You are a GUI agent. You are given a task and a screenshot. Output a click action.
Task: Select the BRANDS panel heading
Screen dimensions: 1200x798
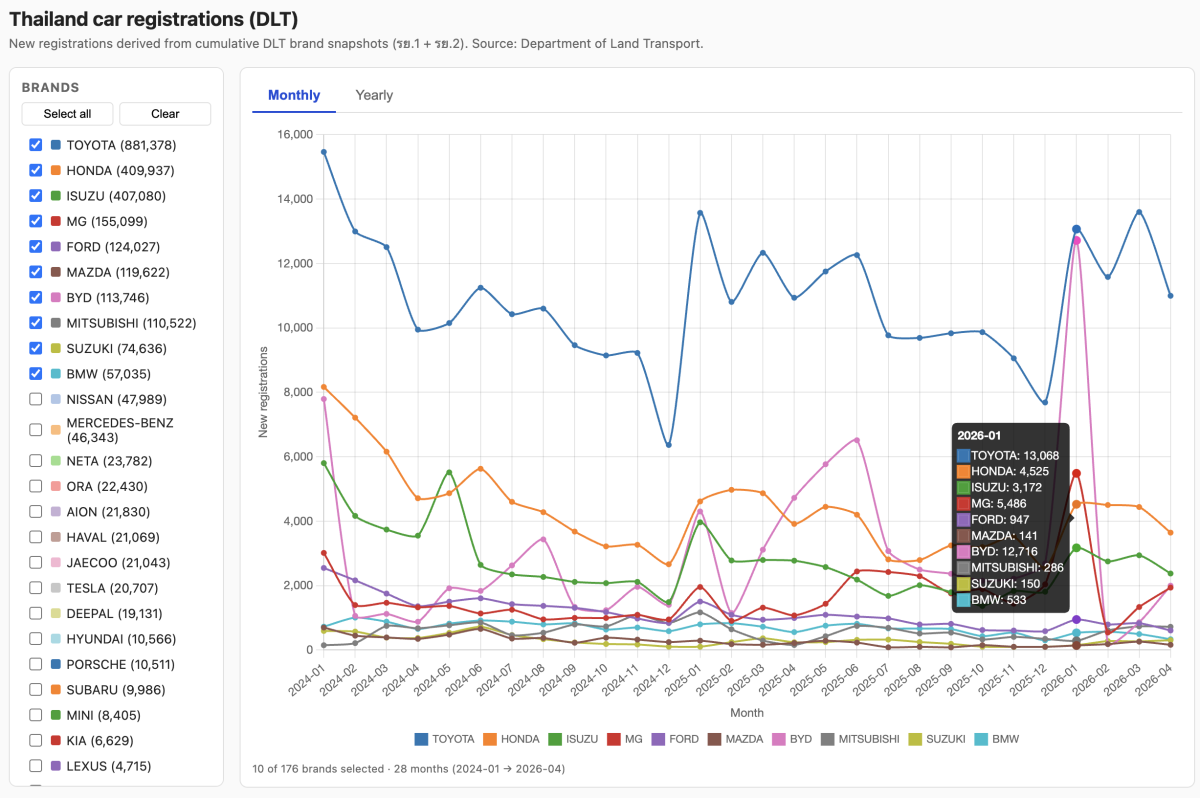[x=50, y=88]
